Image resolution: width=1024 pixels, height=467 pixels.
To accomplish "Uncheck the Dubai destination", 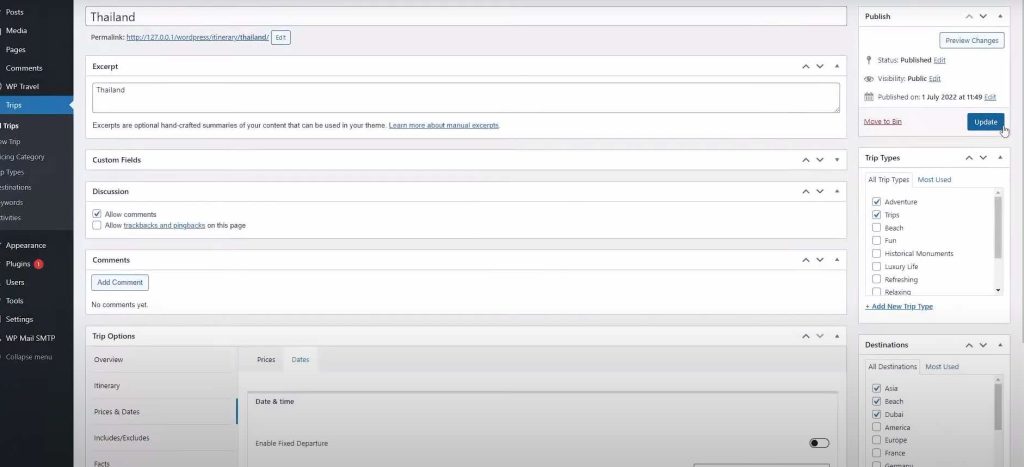I will pyautogui.click(x=876, y=415).
